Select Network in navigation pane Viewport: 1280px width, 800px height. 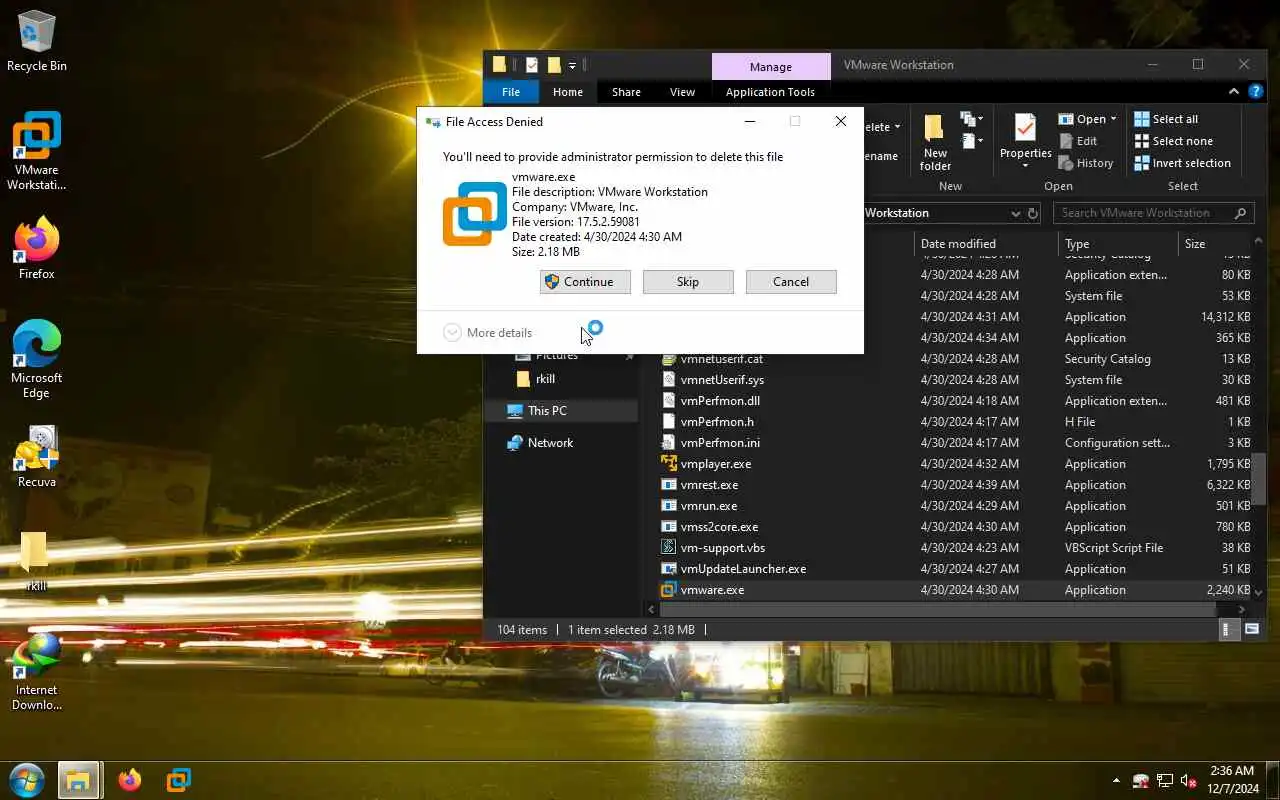pos(561,443)
